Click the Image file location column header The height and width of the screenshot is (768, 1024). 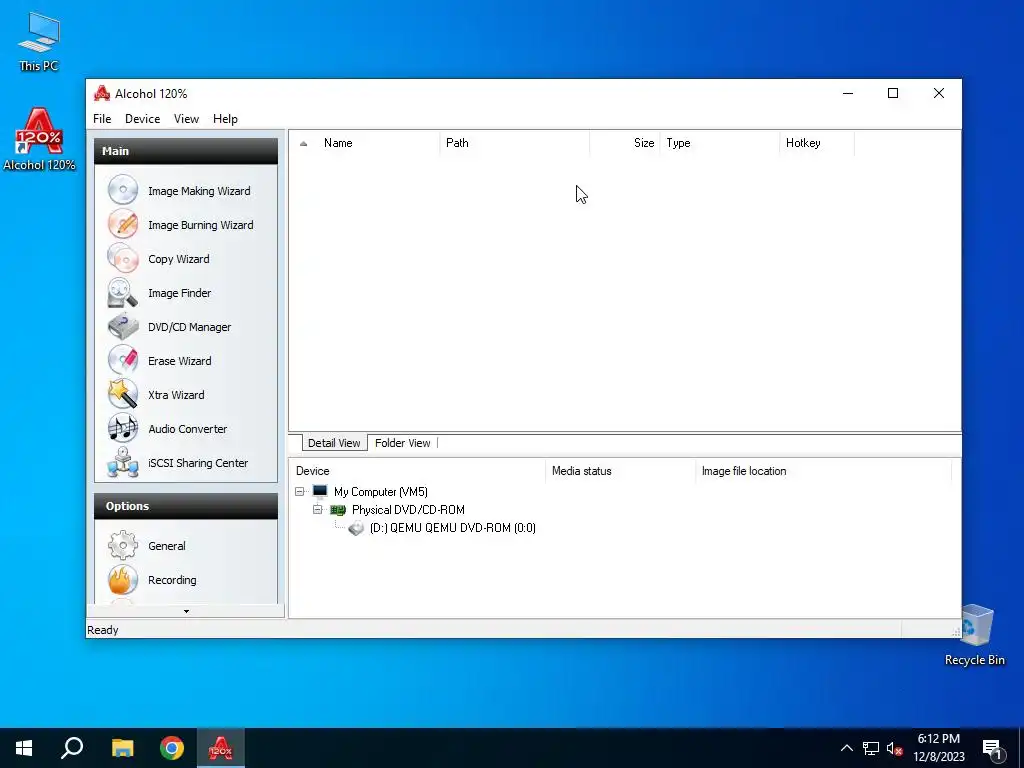tap(824, 471)
